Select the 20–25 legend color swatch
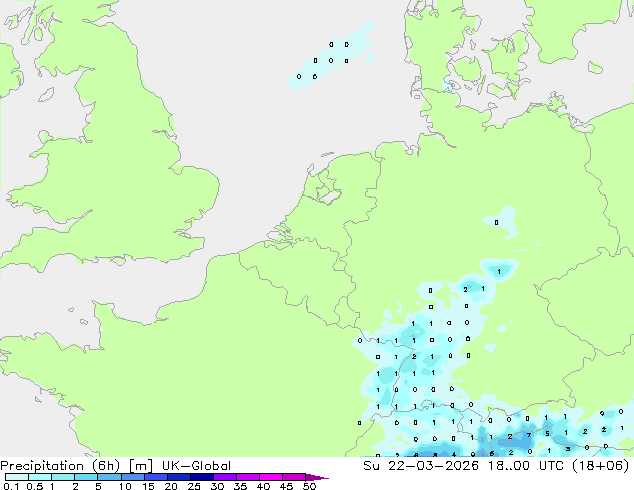The image size is (634, 490). click(178, 477)
